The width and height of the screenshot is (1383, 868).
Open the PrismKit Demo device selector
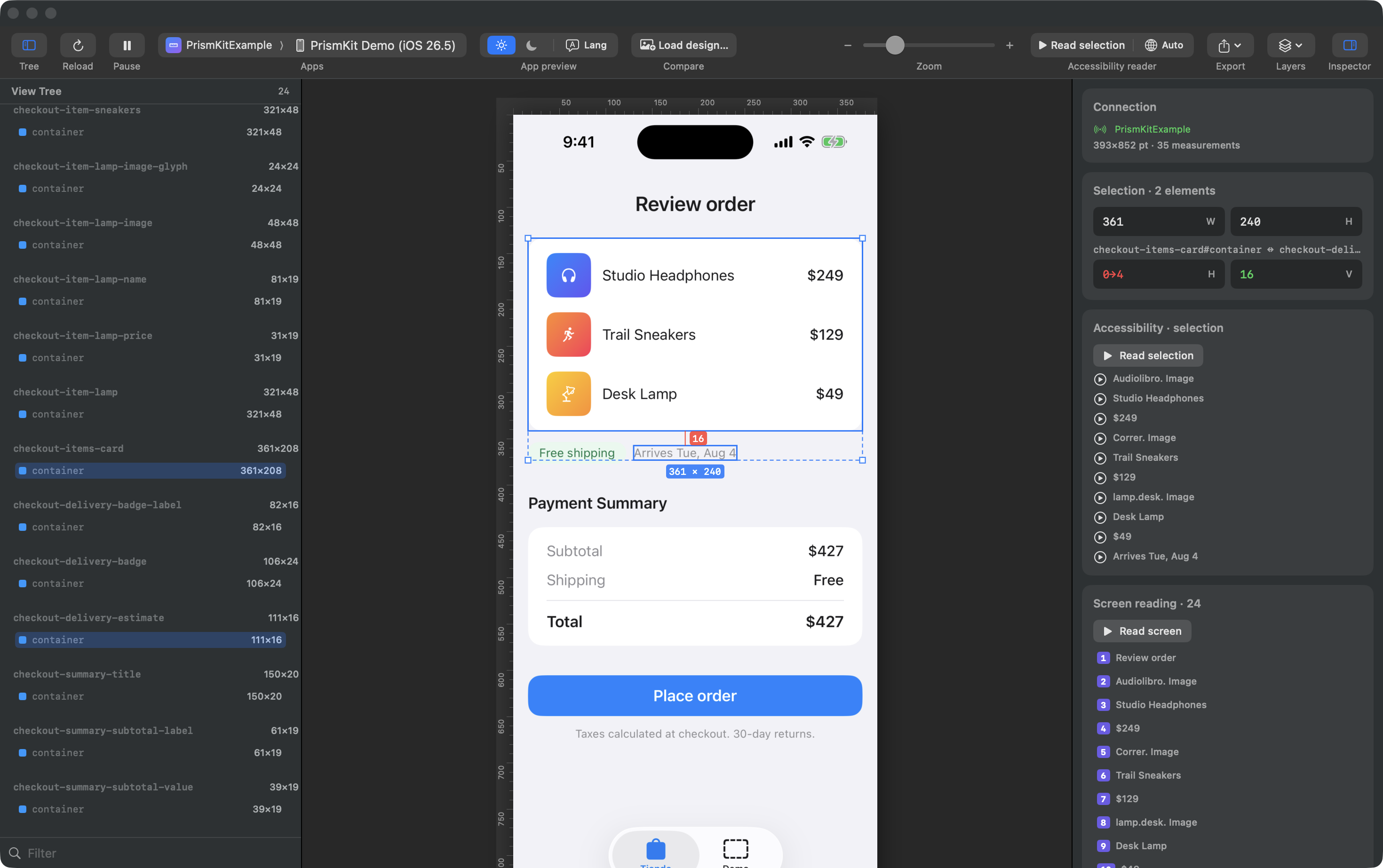[375, 45]
